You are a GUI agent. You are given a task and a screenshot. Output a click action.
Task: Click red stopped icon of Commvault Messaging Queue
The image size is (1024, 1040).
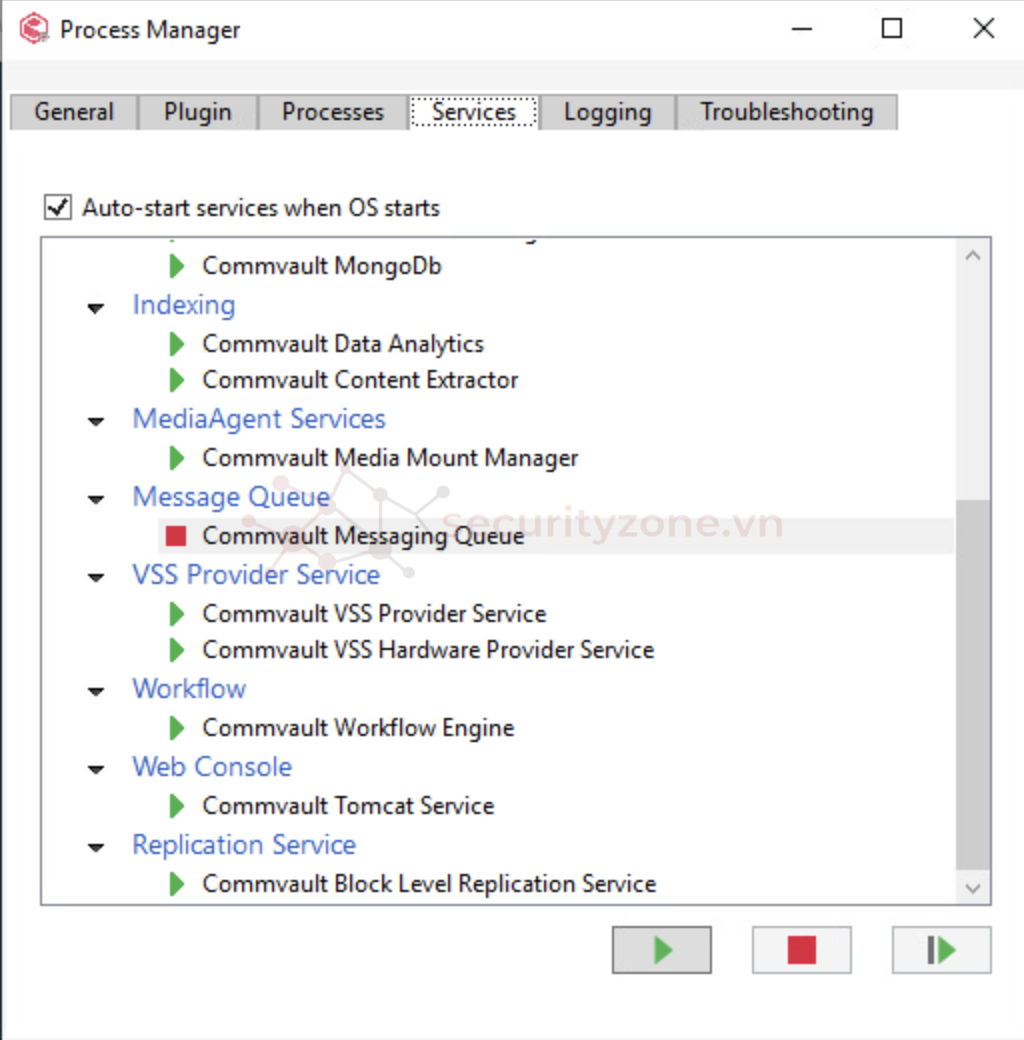176,536
